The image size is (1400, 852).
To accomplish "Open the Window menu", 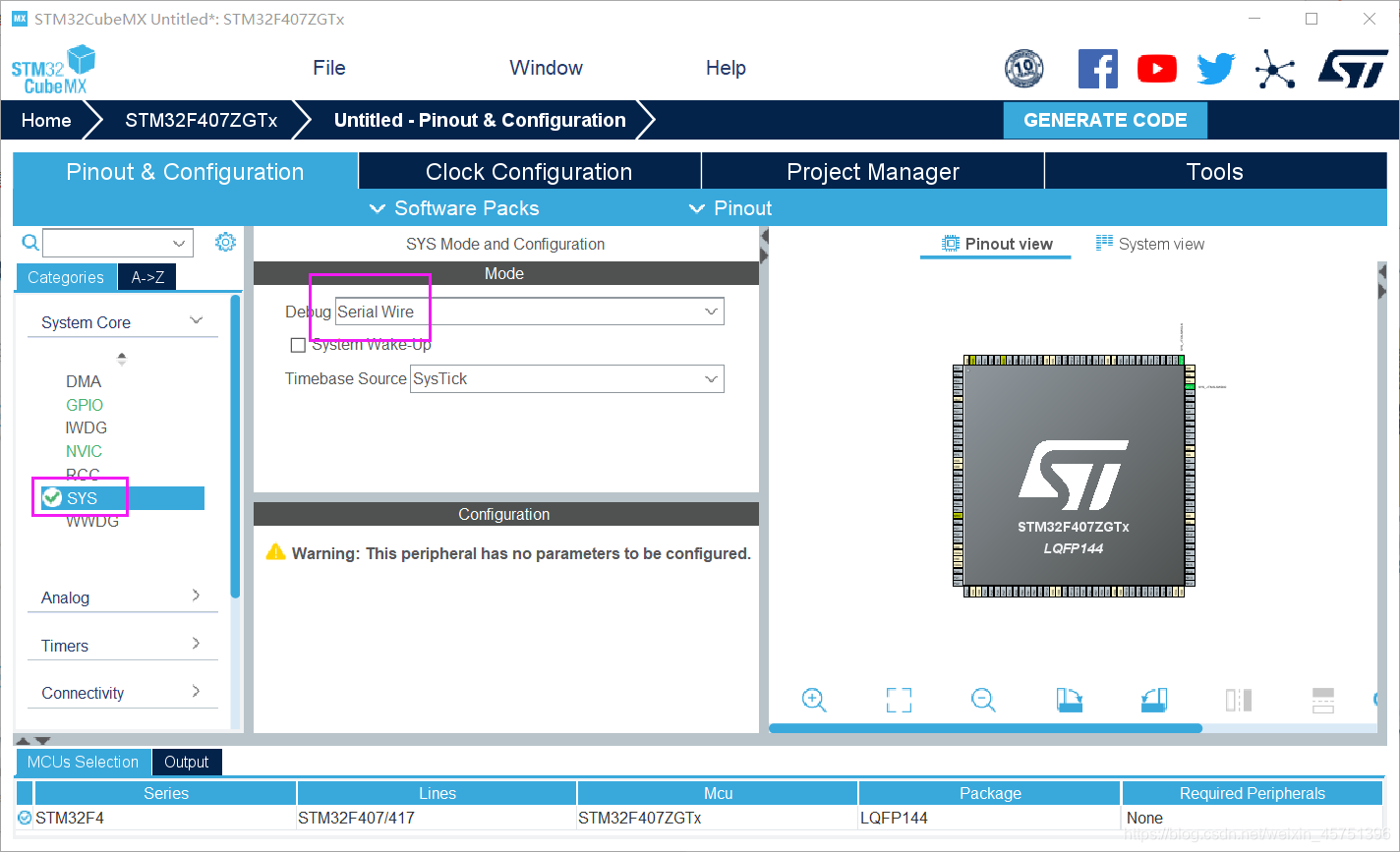I will point(546,68).
